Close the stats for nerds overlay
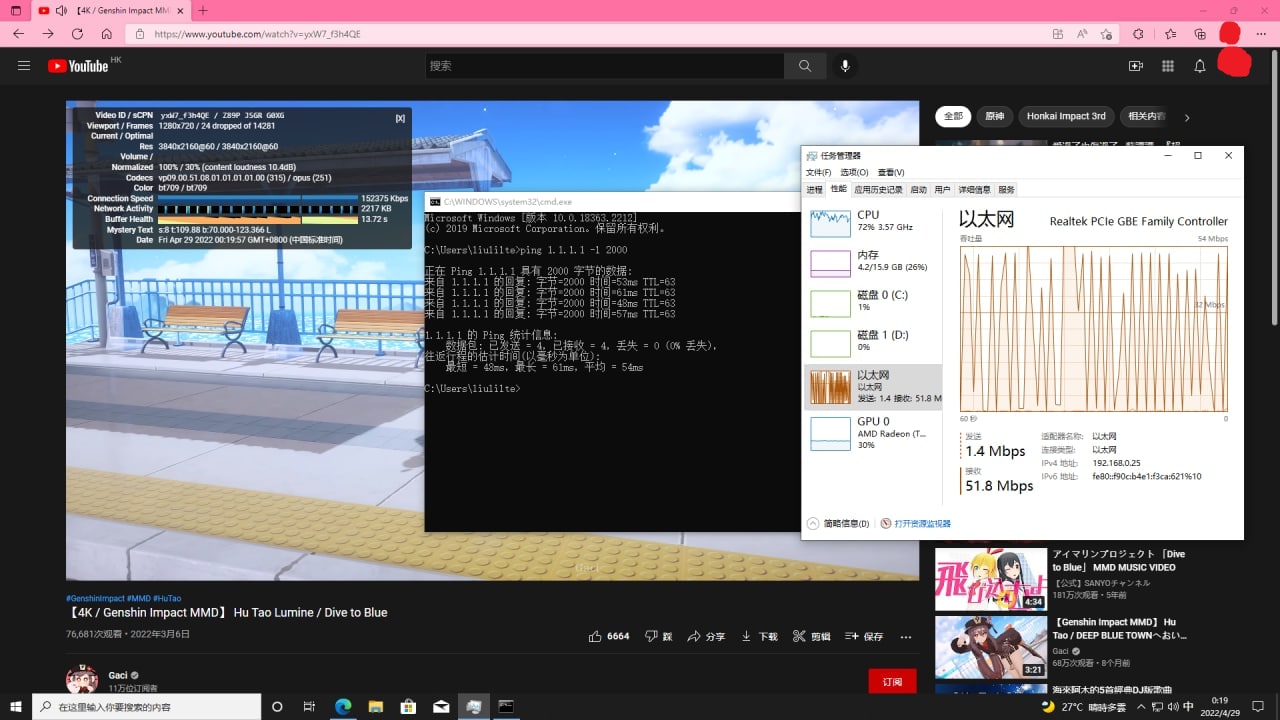 click(400, 118)
